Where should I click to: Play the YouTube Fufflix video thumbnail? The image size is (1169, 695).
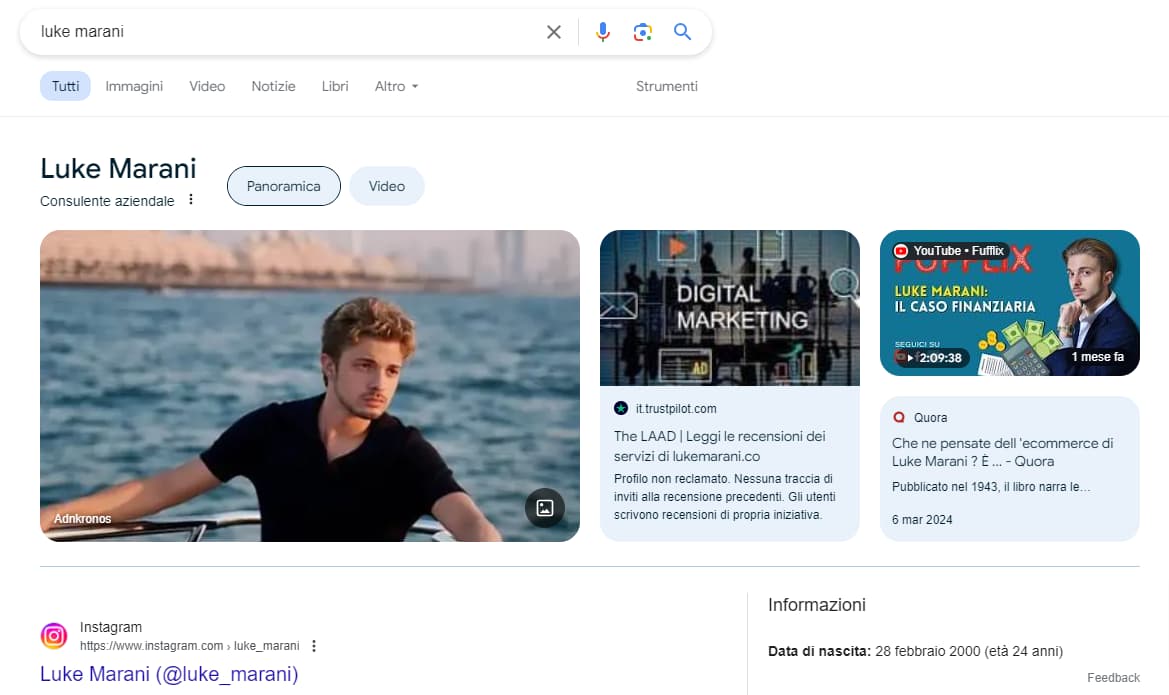(x=1009, y=303)
